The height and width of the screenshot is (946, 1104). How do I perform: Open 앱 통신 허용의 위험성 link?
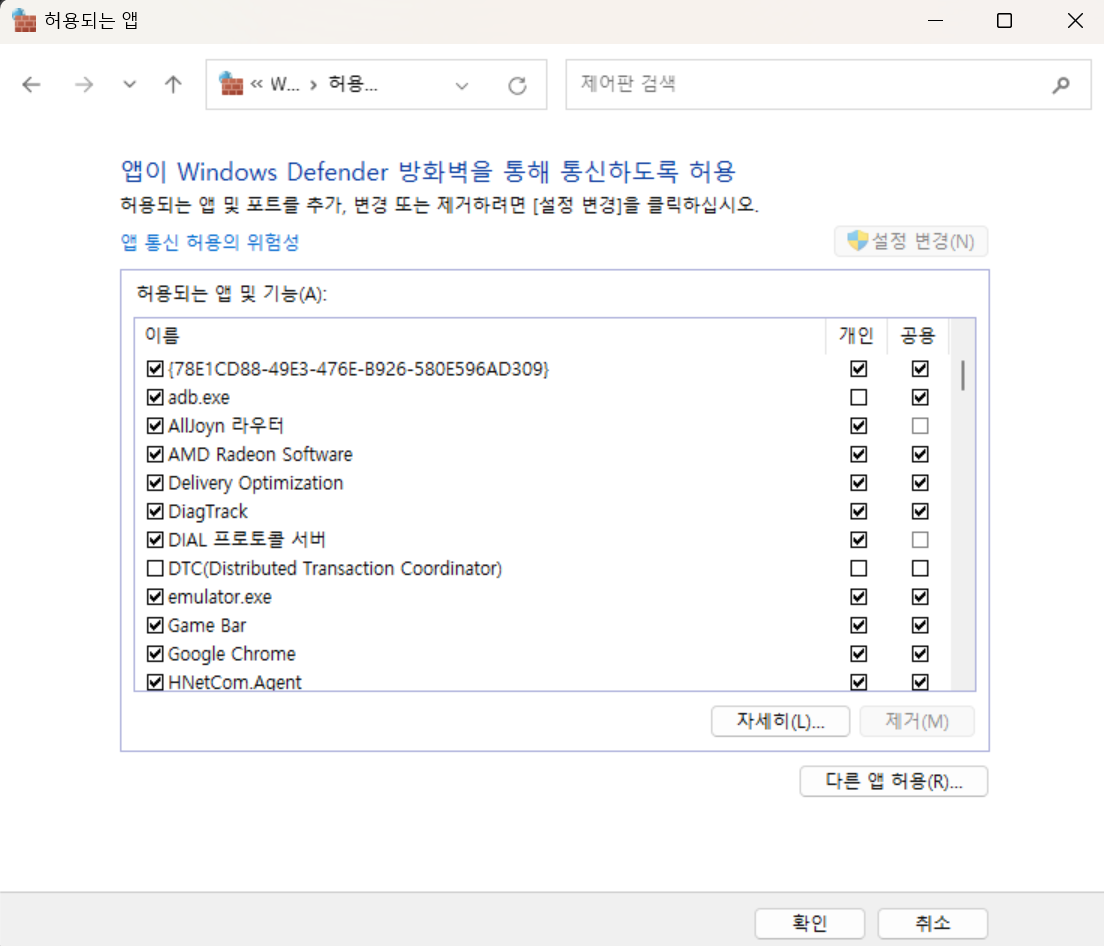click(x=210, y=242)
